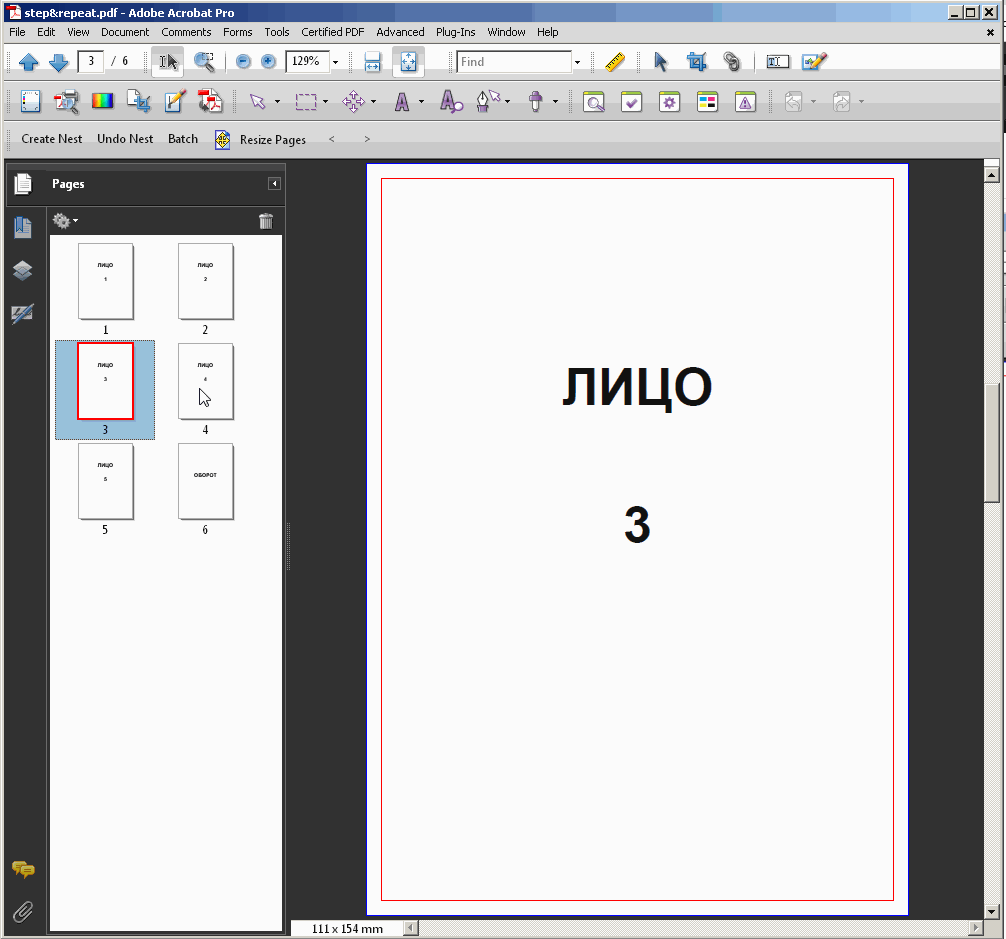Activate the Crop tool

(696, 62)
